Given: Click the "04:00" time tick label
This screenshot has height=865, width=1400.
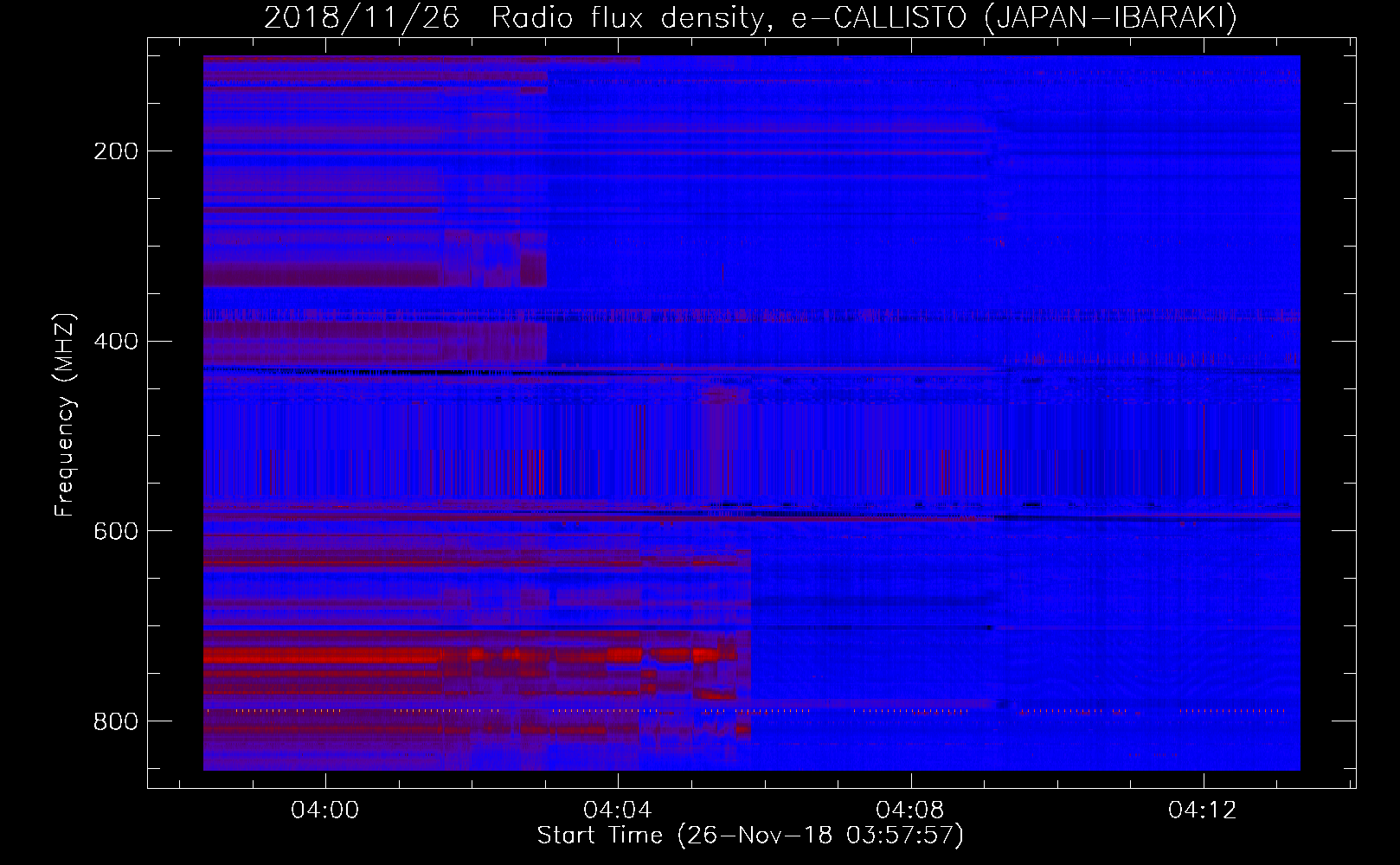Looking at the screenshot, I should click(325, 810).
